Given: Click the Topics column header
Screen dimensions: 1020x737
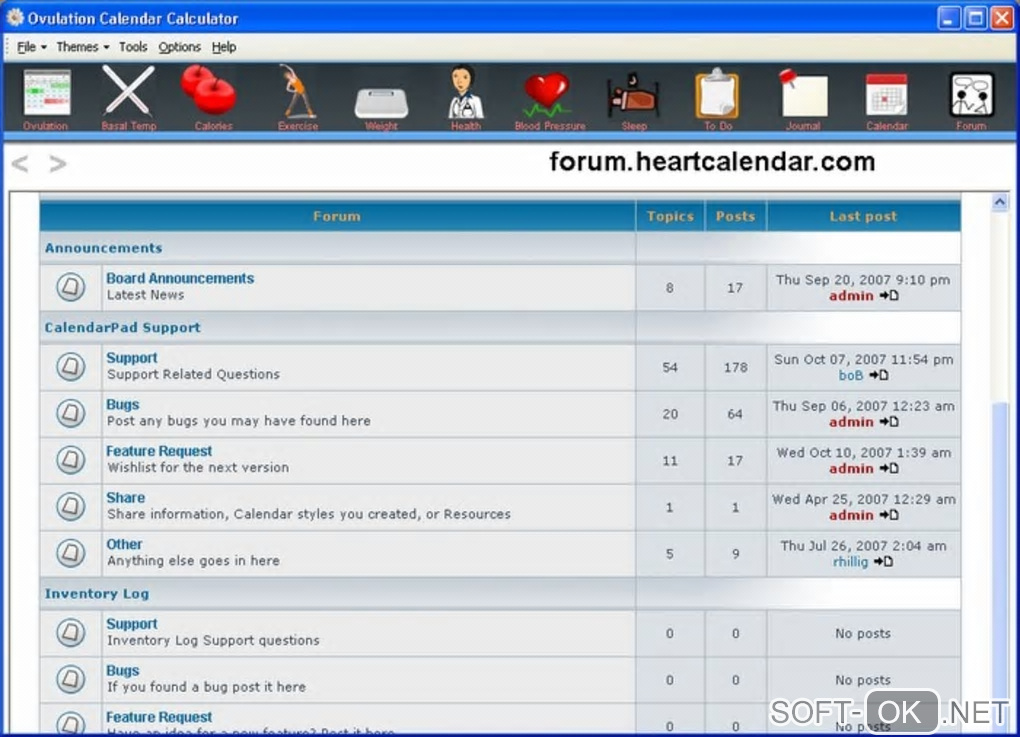Looking at the screenshot, I should click(670, 217).
